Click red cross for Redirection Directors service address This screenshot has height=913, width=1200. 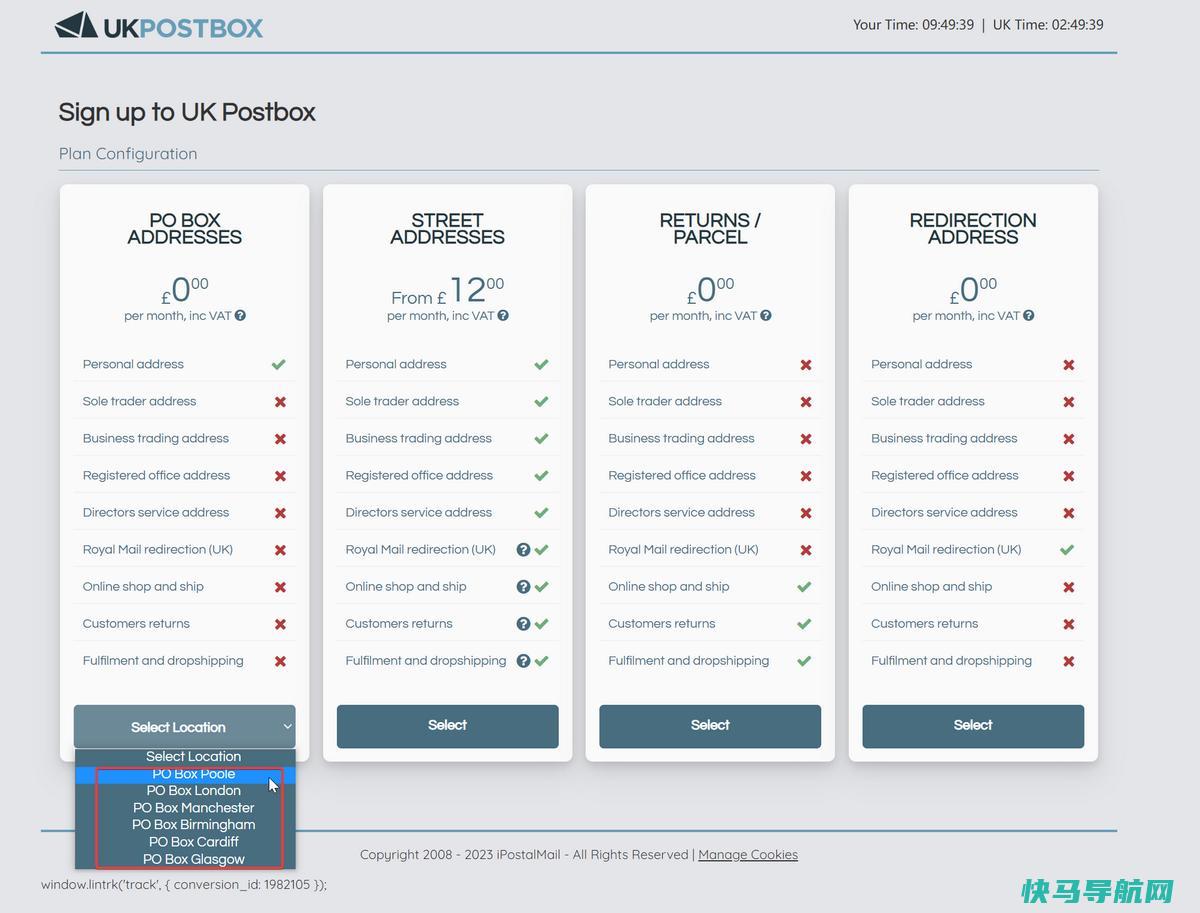[1069, 513]
